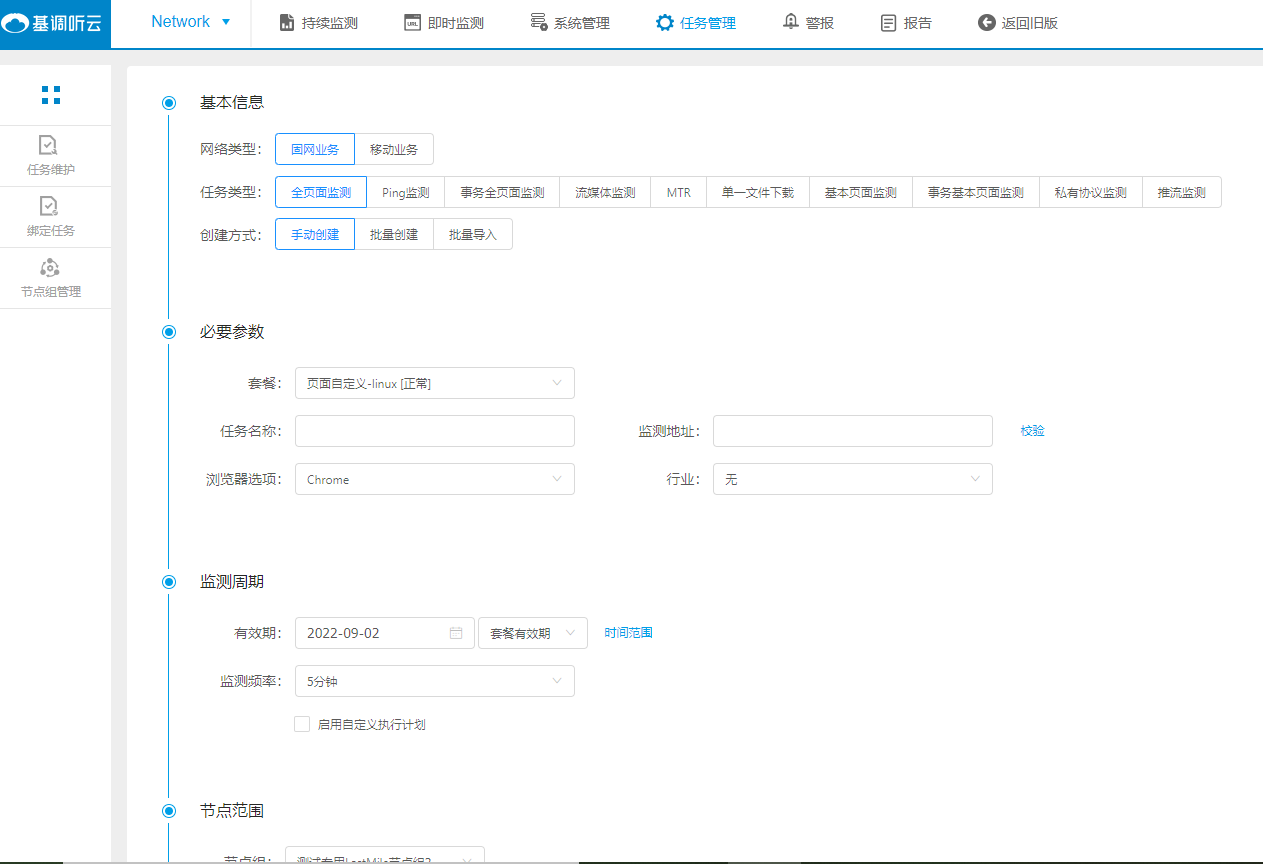Click 返回旧版 back arrow icon

986,22
